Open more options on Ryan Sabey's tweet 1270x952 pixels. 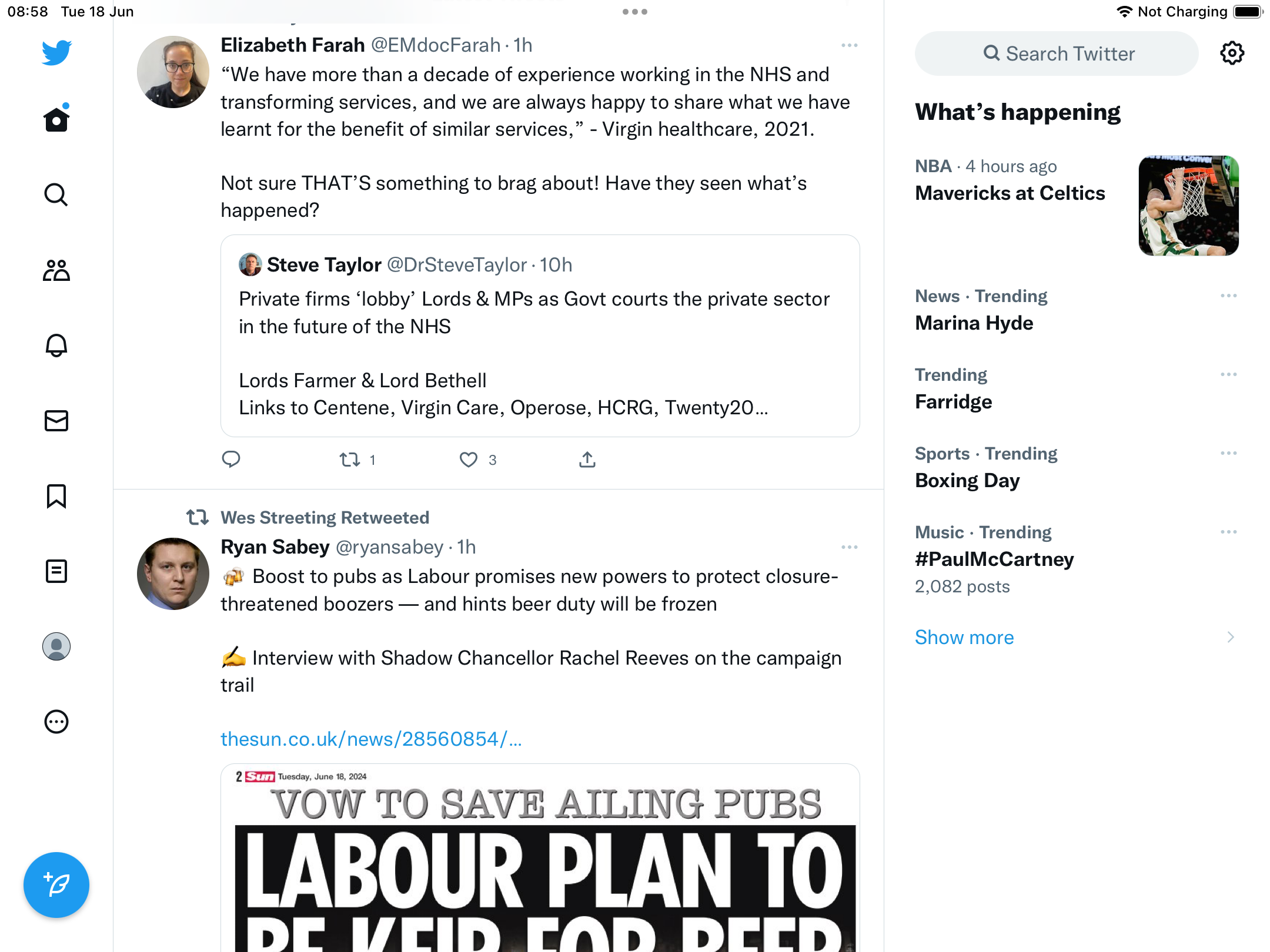tap(849, 547)
